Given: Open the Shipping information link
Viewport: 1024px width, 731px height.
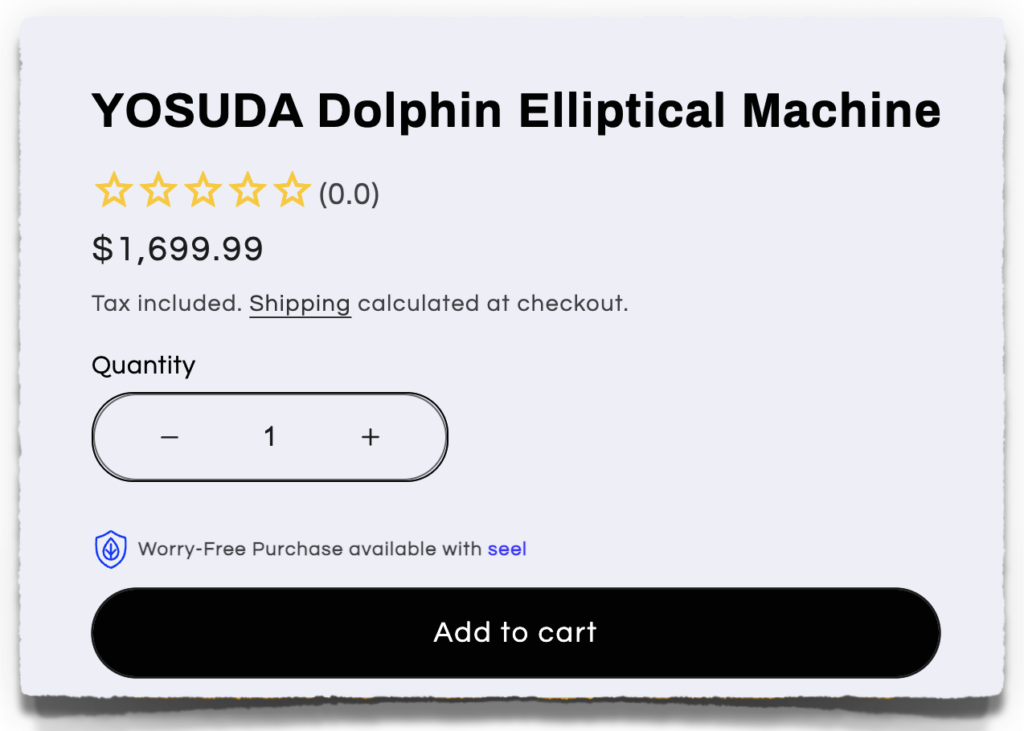Looking at the screenshot, I should (299, 303).
